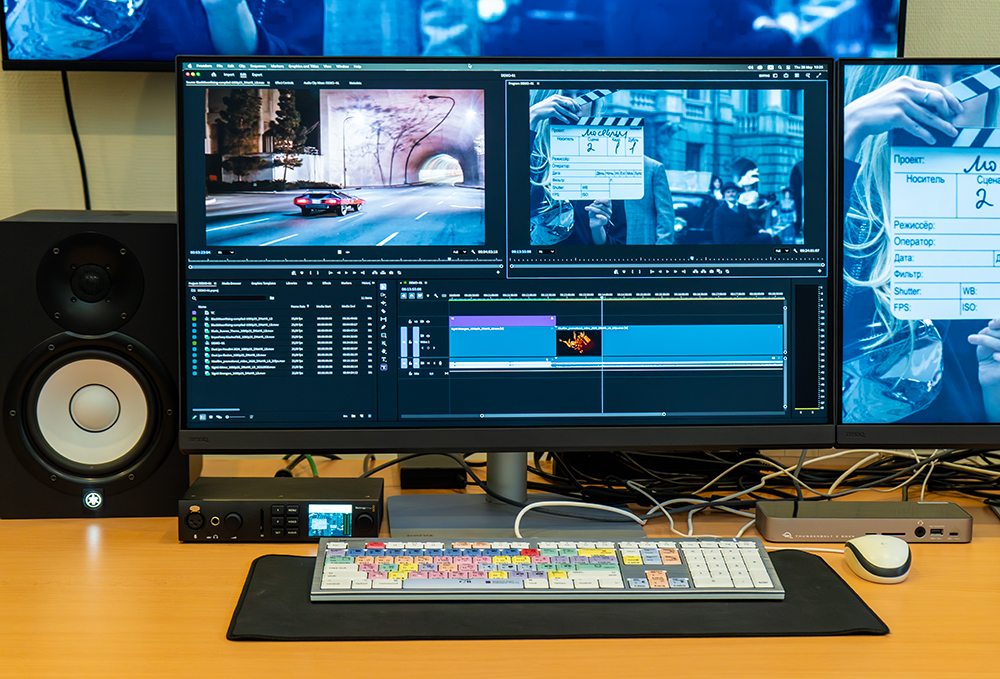Switch to the Effect Controls tab
1000x679 pixels.
(x=284, y=83)
